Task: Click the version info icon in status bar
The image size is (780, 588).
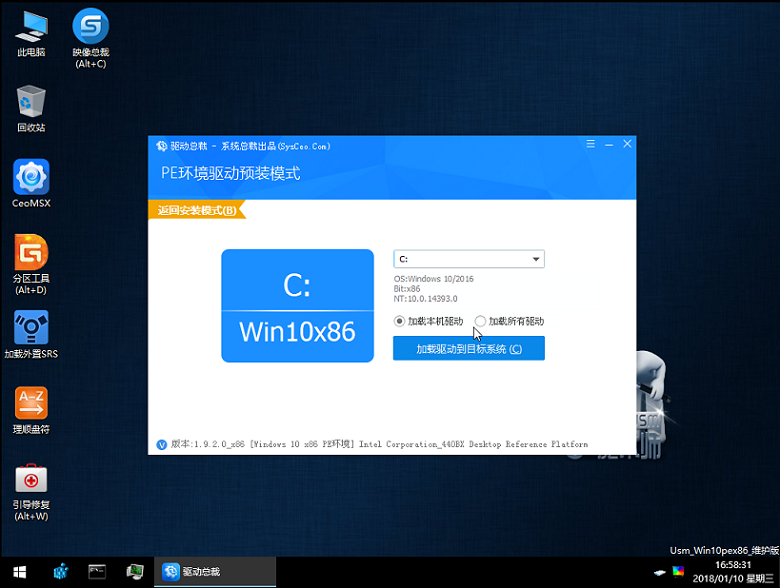Action: pyautogui.click(x=162, y=445)
